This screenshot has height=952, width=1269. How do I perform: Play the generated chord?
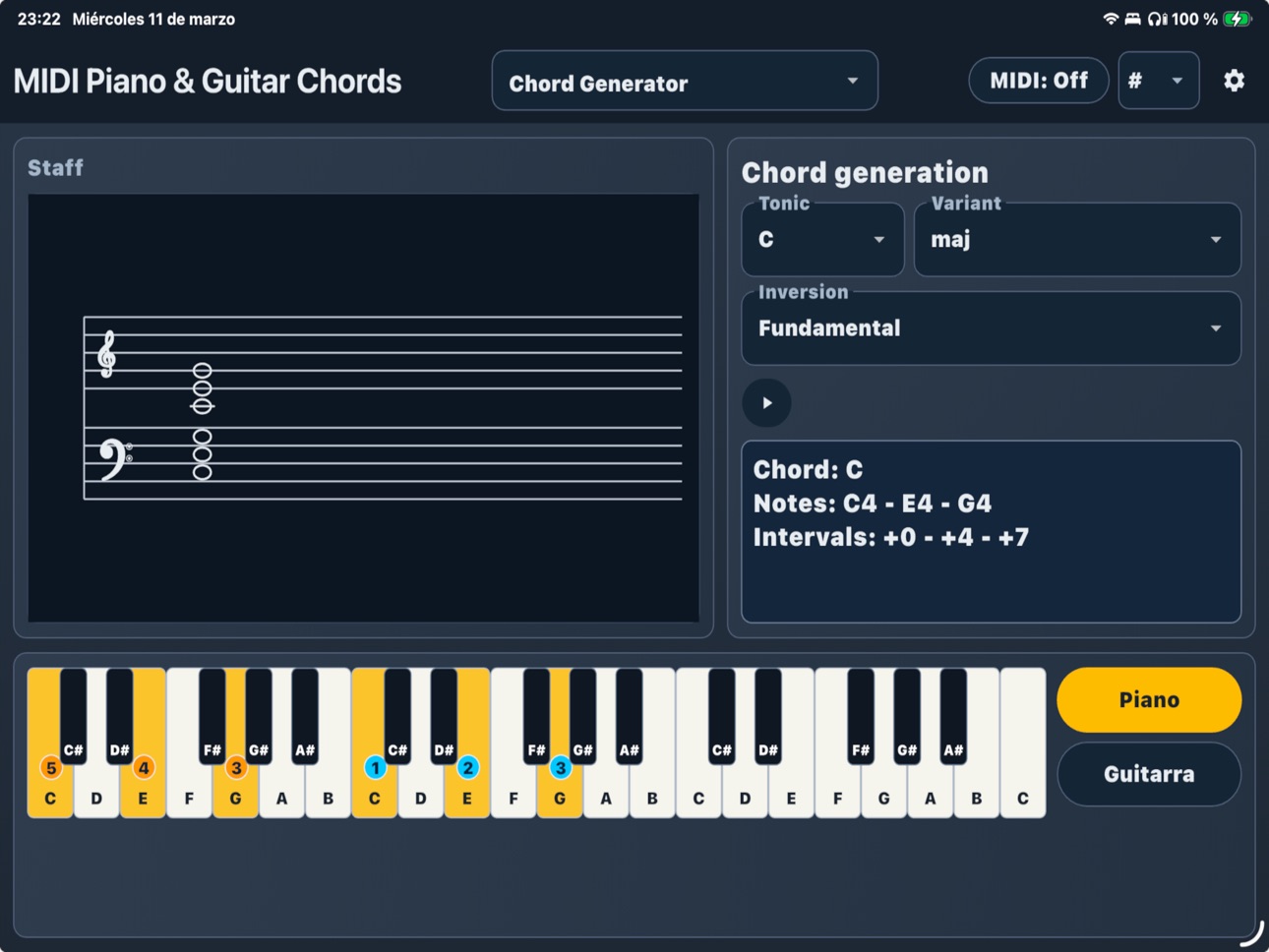coord(766,402)
